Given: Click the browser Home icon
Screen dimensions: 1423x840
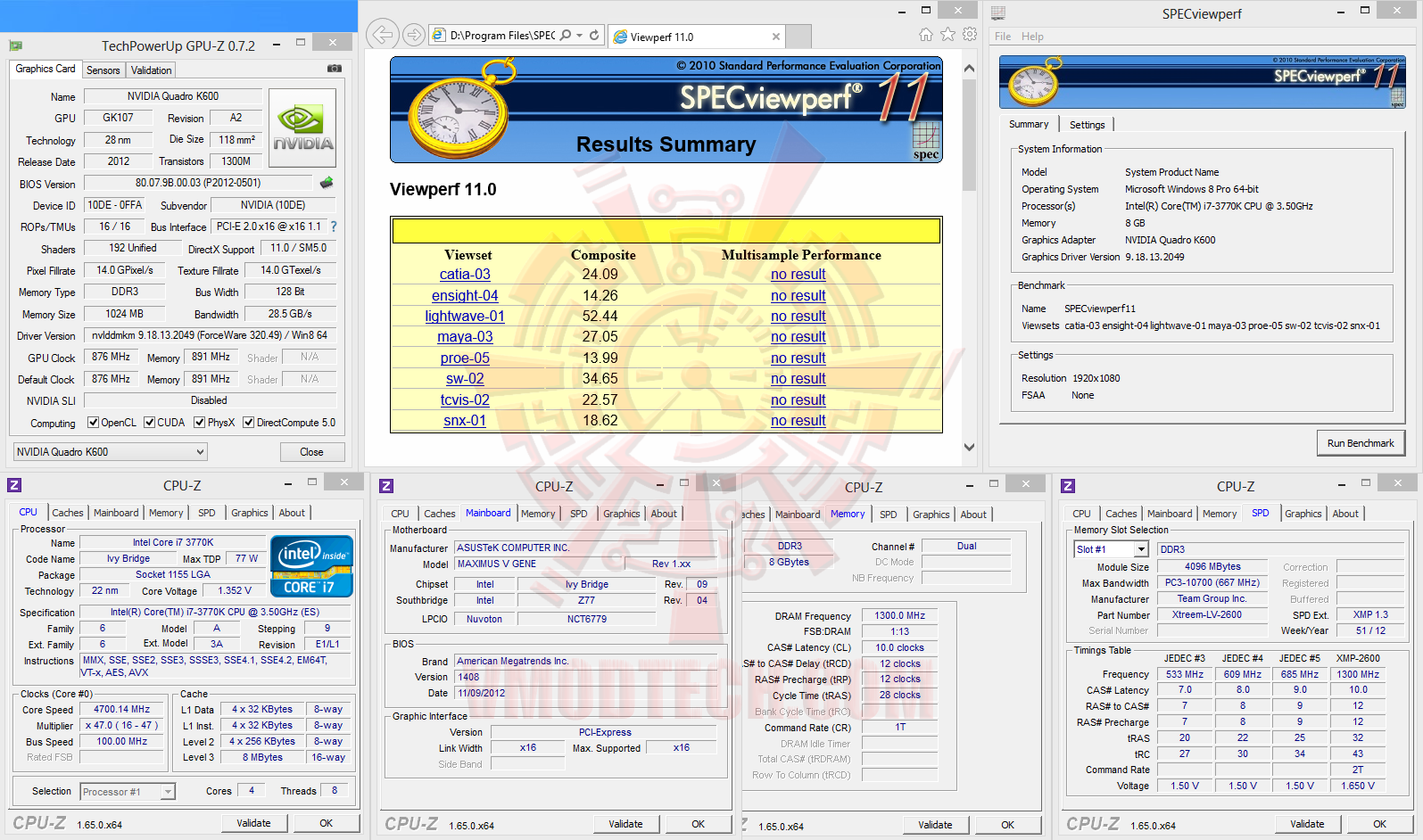Looking at the screenshot, I should (926, 35).
